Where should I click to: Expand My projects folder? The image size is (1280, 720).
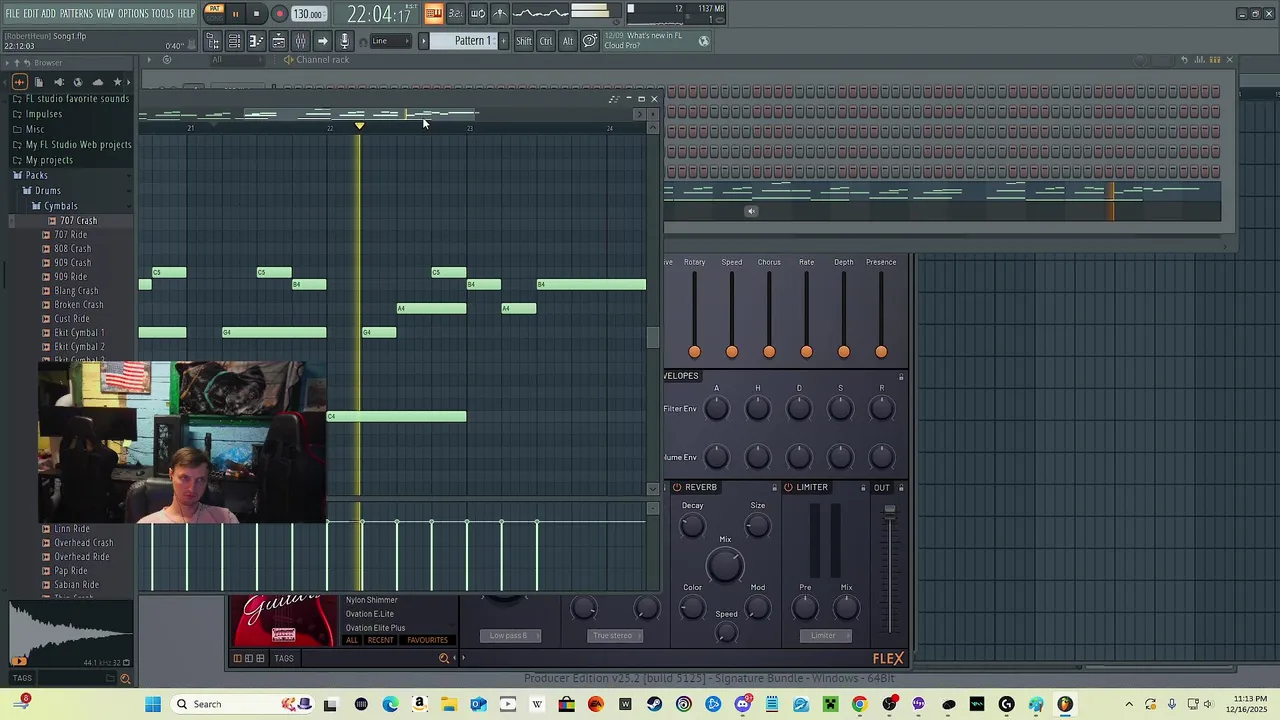click(x=43, y=160)
